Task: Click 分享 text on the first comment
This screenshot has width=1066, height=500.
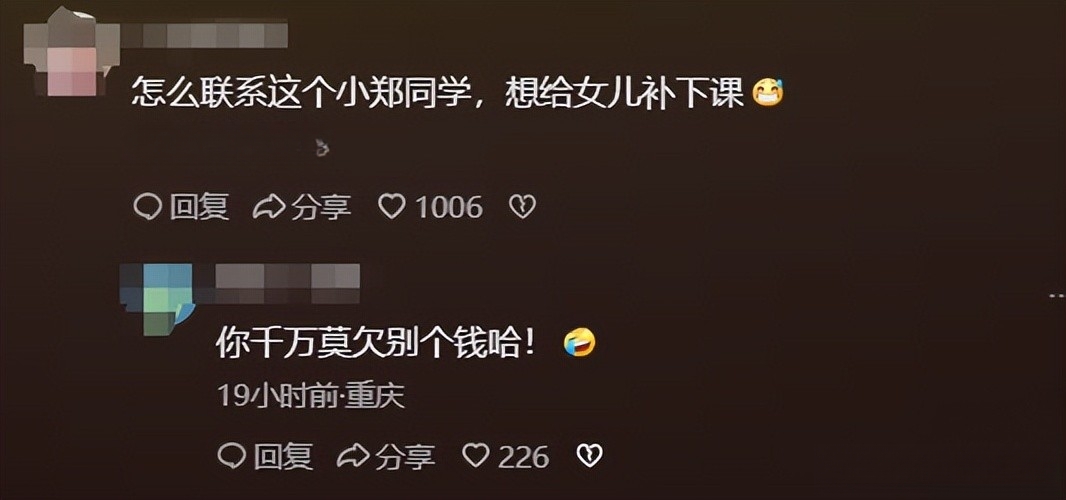Action: pyautogui.click(x=321, y=207)
